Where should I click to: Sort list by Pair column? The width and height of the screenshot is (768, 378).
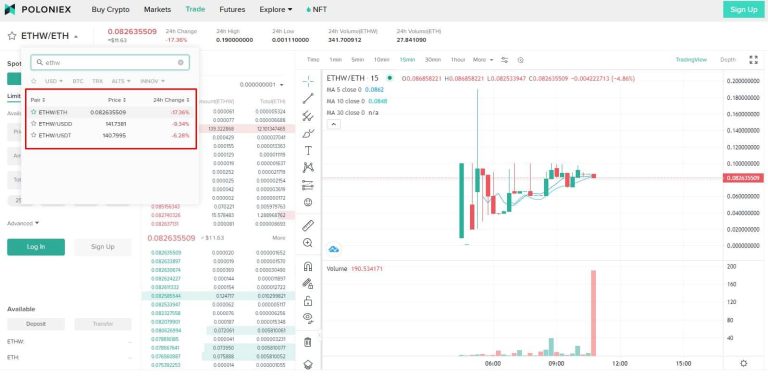tap(38, 100)
